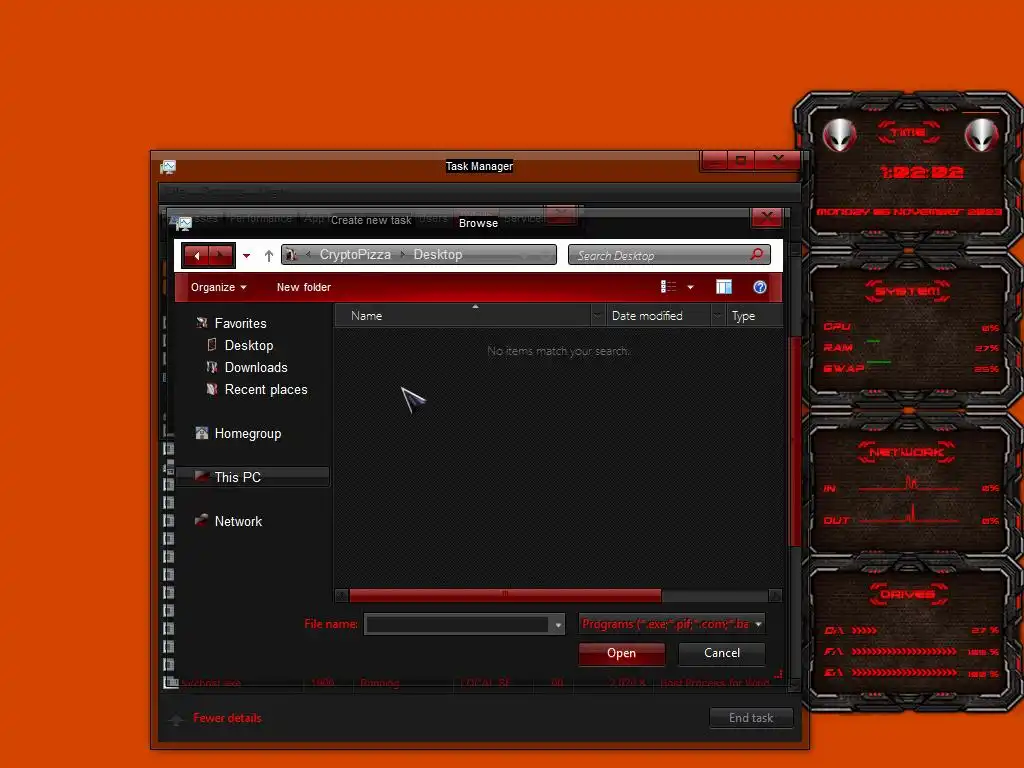Open Recent places in Favorites
This screenshot has width=1024, height=768.
pyautogui.click(x=266, y=390)
